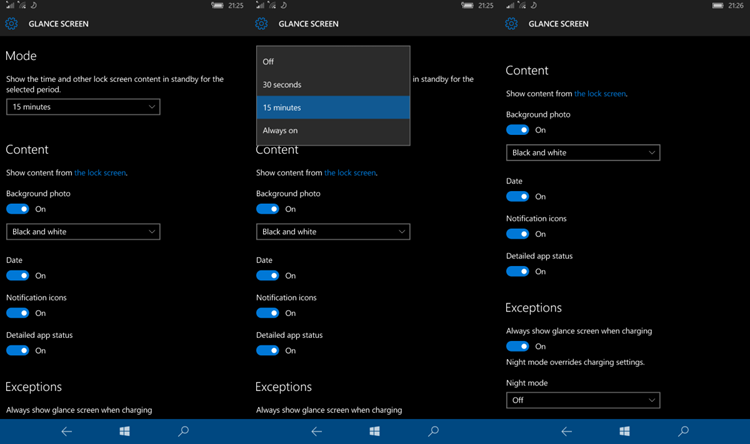Expand Black and white dropdown on middle phone
Screen dimensions: 750x444
pos(333,232)
